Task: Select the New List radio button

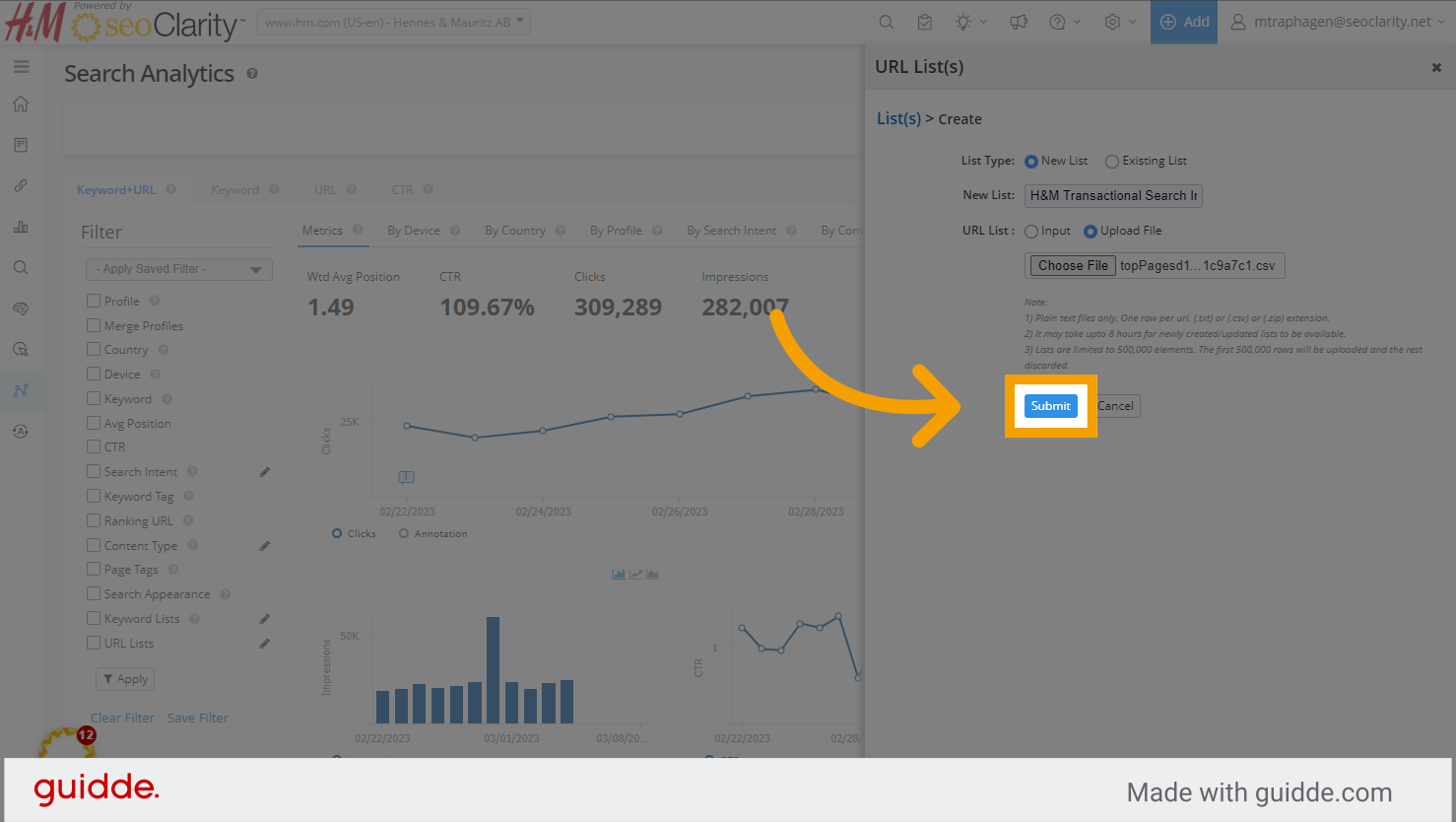Action: [1031, 162]
